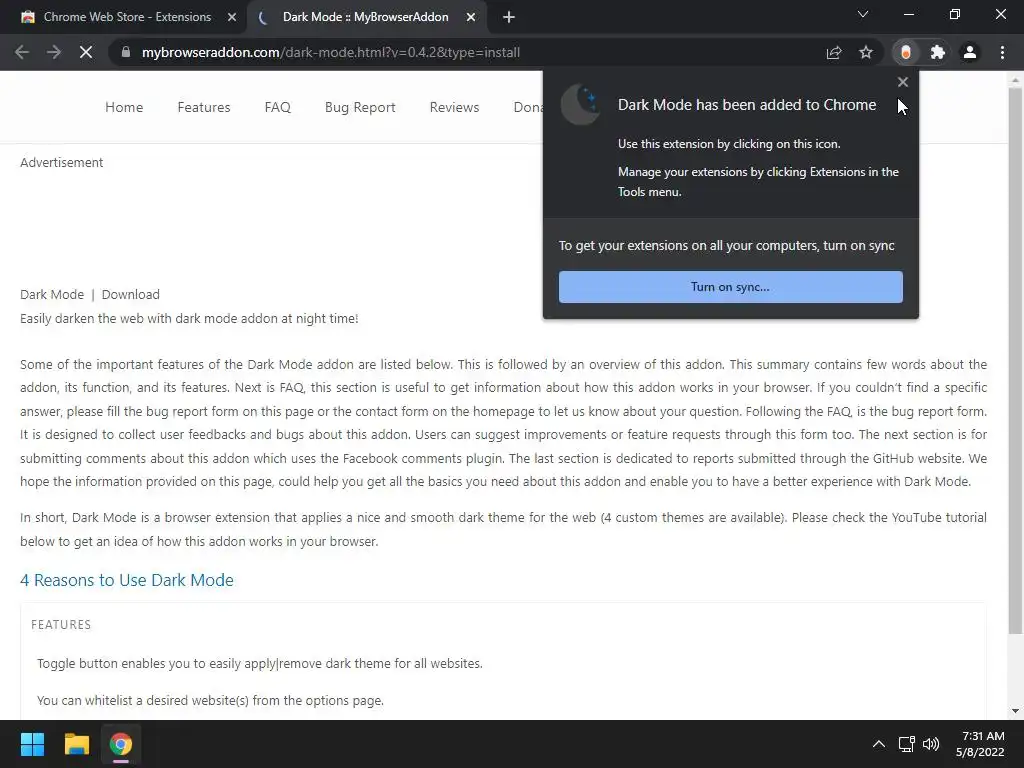Click the FEATURES section label

click(x=61, y=624)
